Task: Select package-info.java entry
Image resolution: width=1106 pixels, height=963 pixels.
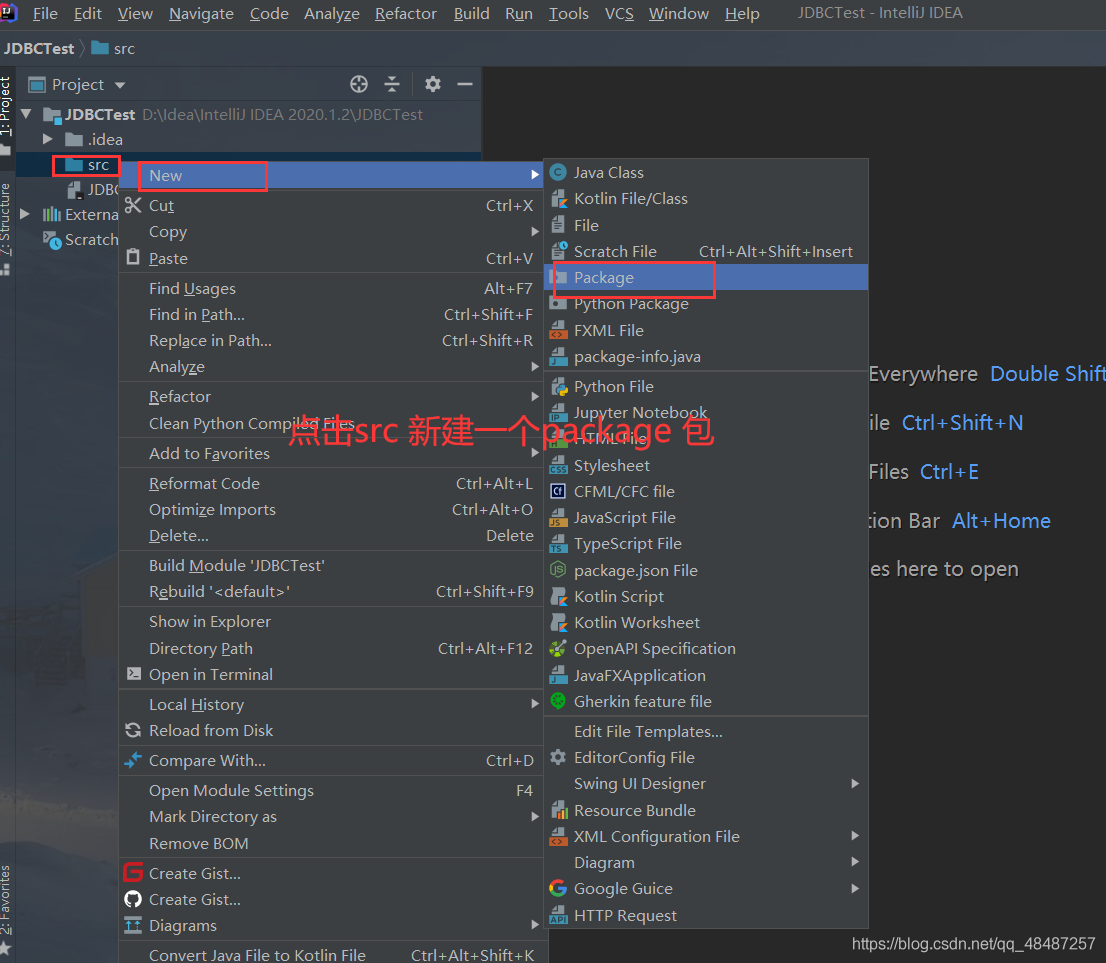Action: pyautogui.click(x=706, y=357)
